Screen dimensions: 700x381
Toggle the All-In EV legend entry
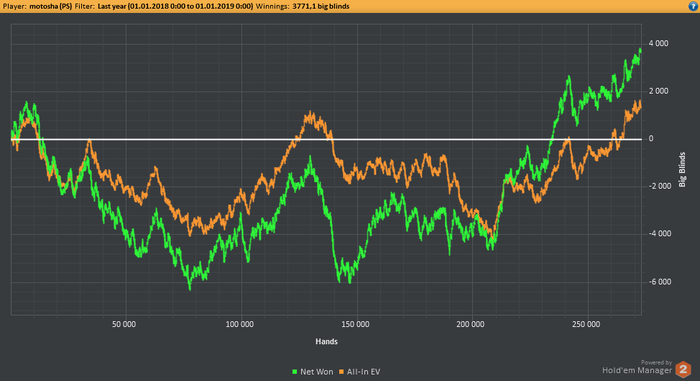pyautogui.click(x=359, y=372)
